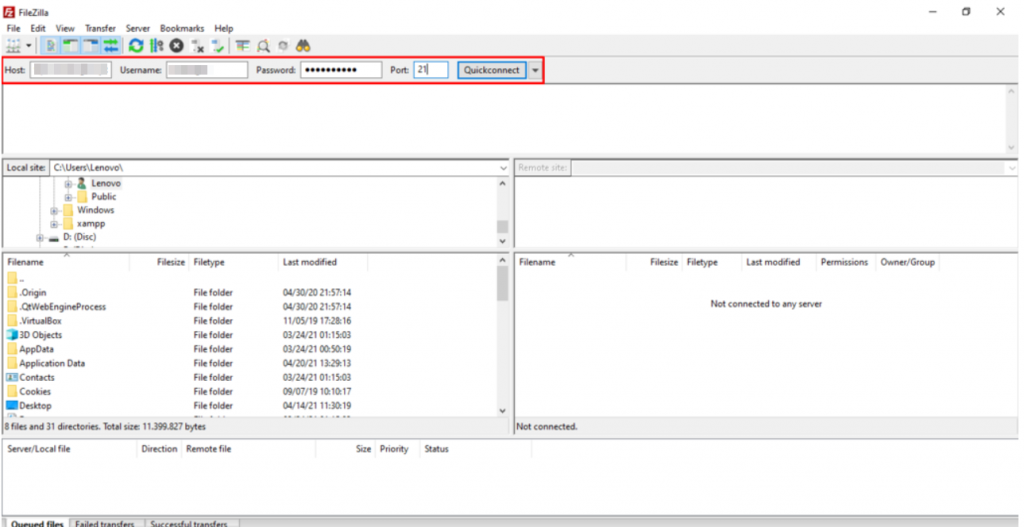Toggle the remote directory tree display
Image resolution: width=1024 pixels, height=527 pixels.
pos(91,46)
